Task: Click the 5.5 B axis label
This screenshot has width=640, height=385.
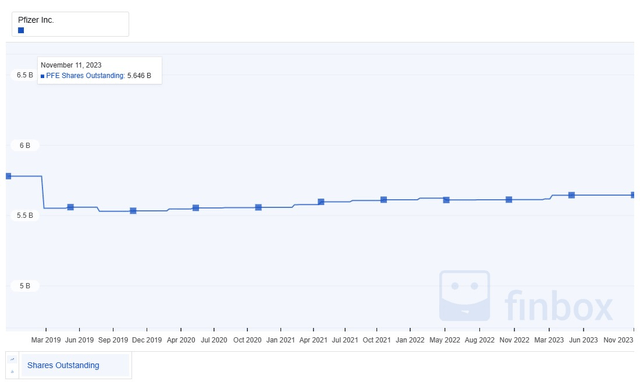Action: [x=25, y=216]
